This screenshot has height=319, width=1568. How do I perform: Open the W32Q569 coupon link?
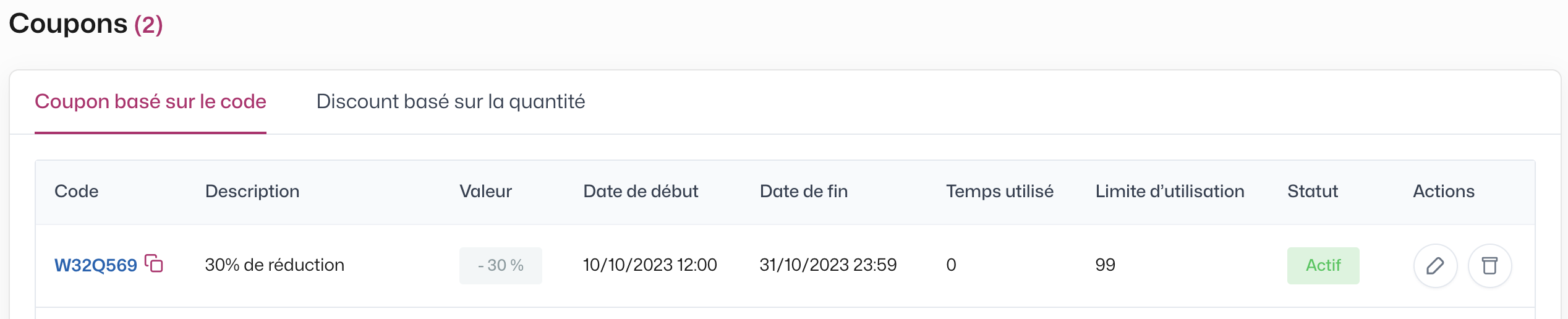(96, 265)
